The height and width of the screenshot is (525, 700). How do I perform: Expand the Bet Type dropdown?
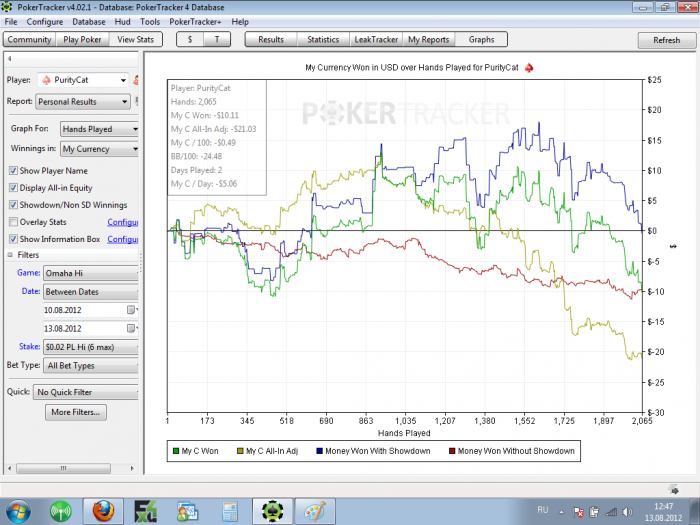click(91, 366)
